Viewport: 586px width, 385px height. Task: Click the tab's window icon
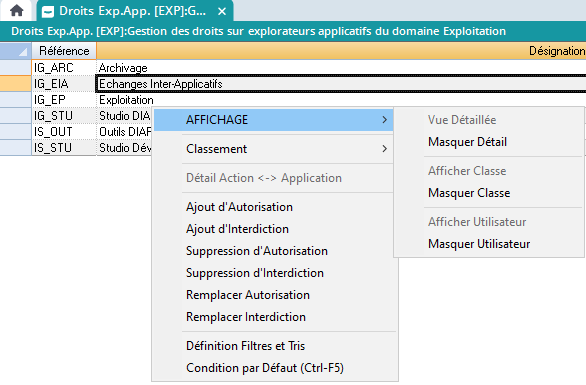48,12
